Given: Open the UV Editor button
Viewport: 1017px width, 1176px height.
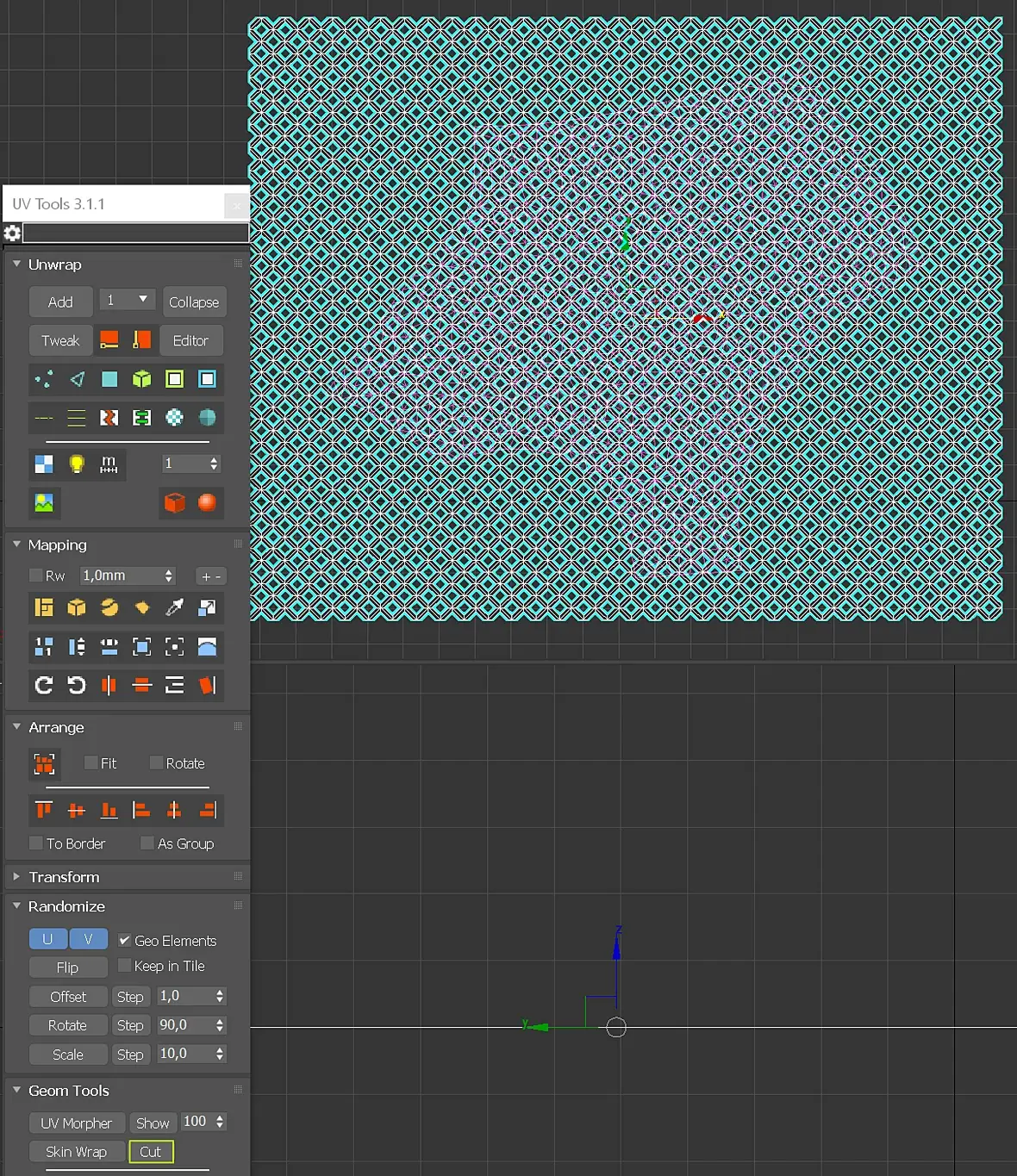Looking at the screenshot, I should coord(190,341).
